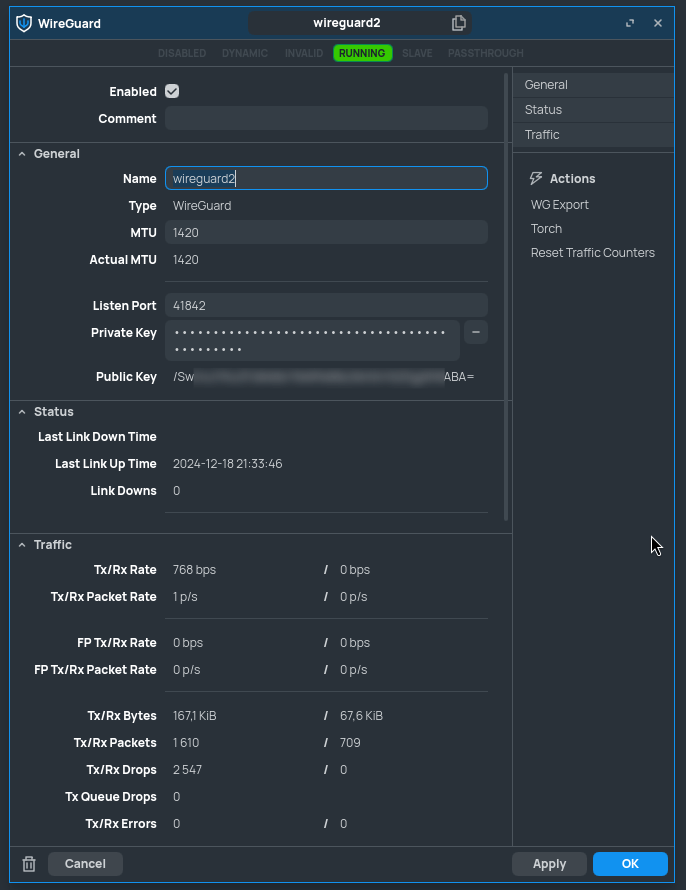Jump to Traffic in the side panel
This screenshot has width=686, height=890.
click(x=594, y=135)
